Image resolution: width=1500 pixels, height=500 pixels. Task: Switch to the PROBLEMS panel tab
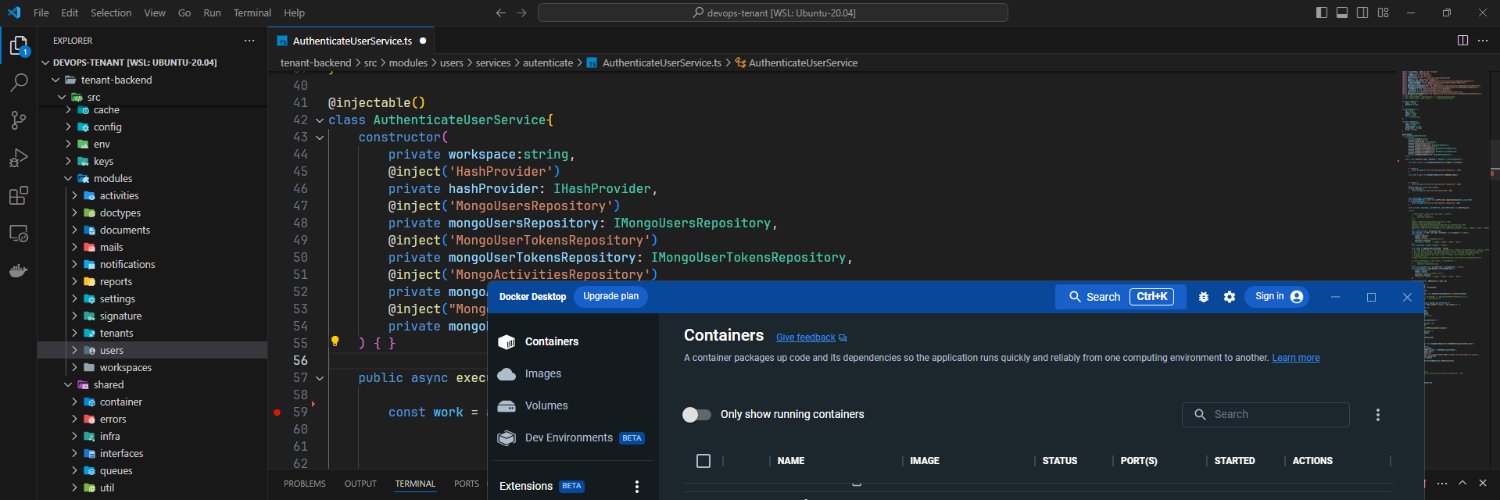[x=305, y=484]
